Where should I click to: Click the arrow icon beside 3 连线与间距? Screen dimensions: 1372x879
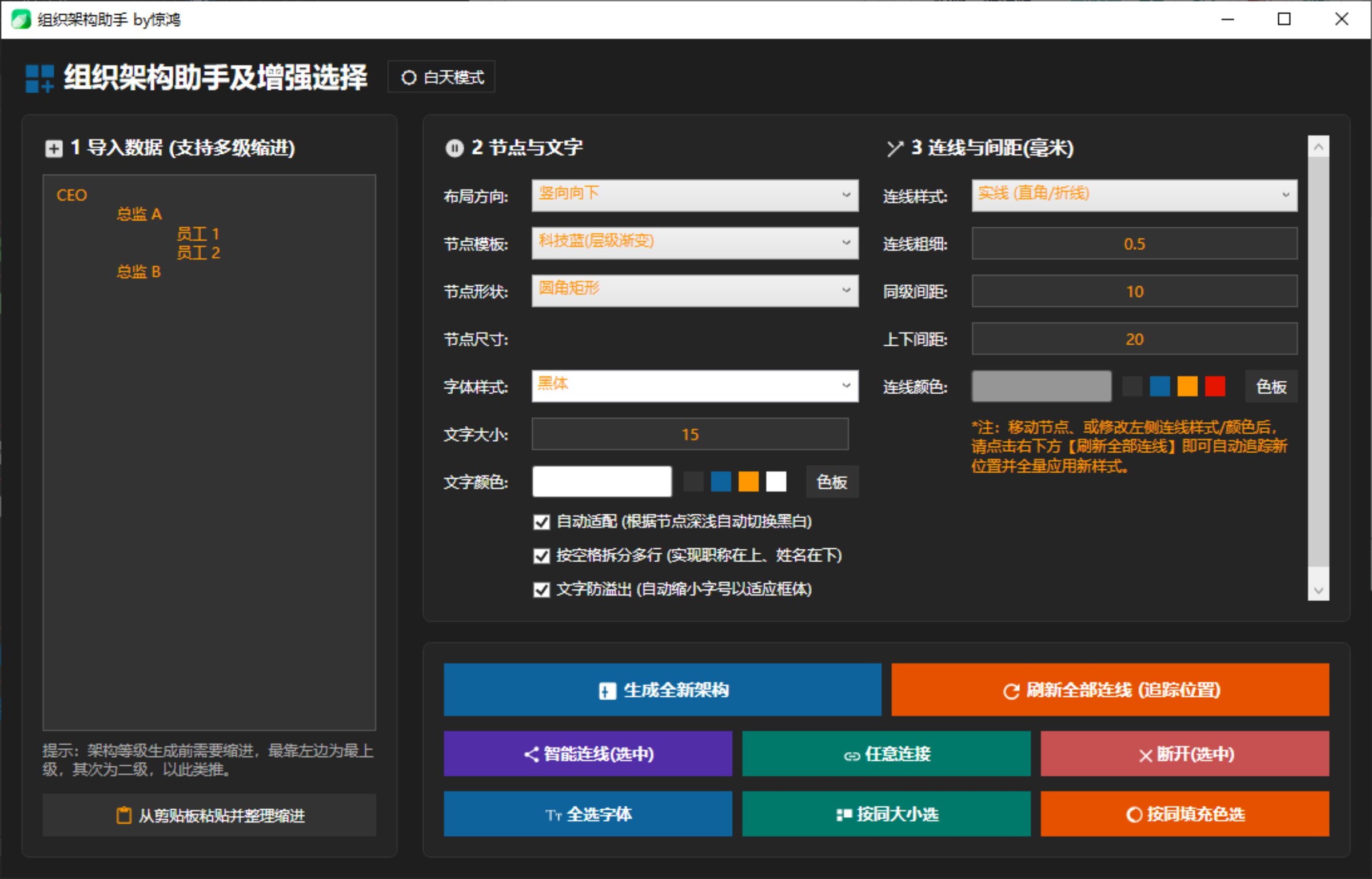pyautogui.click(x=895, y=149)
